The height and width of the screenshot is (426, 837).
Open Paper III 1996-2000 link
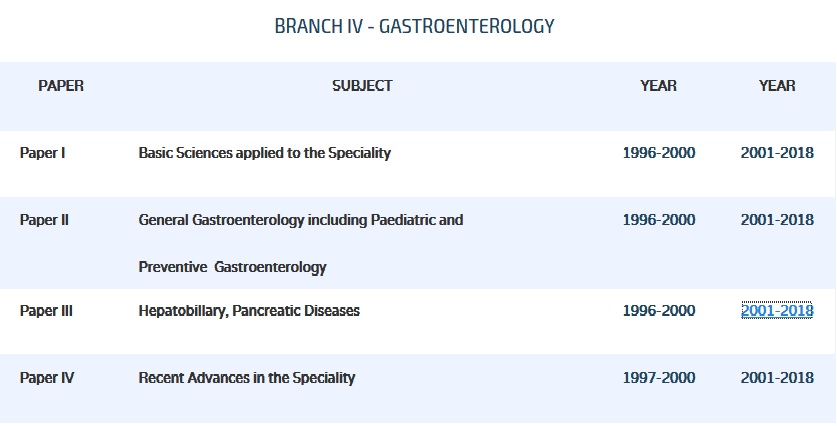click(x=658, y=311)
